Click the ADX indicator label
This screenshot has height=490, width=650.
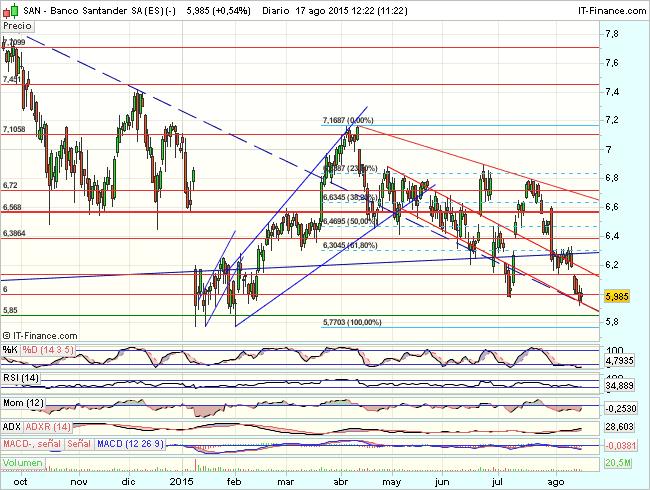click(12, 427)
